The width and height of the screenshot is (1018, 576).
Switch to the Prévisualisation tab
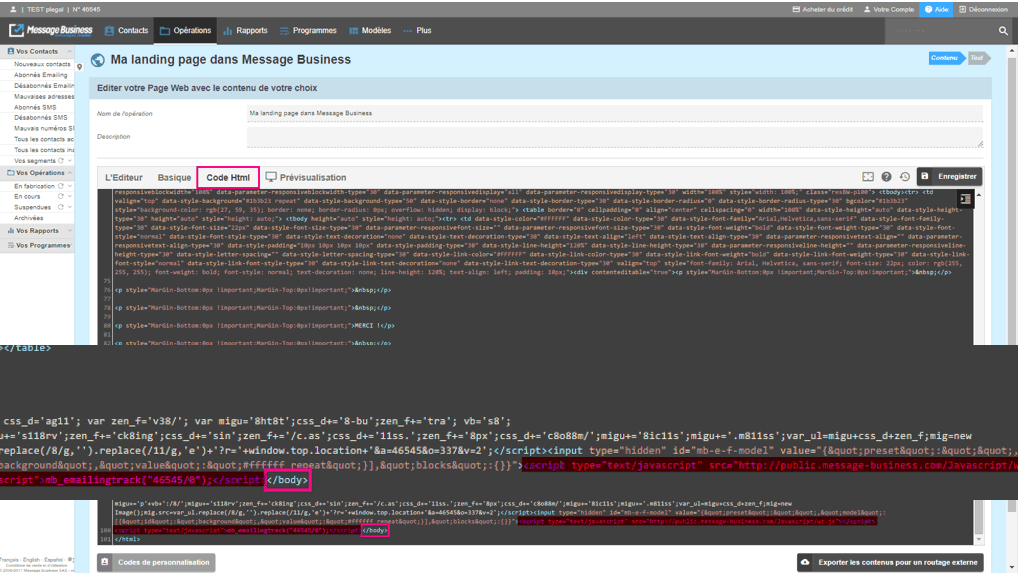click(x=306, y=177)
